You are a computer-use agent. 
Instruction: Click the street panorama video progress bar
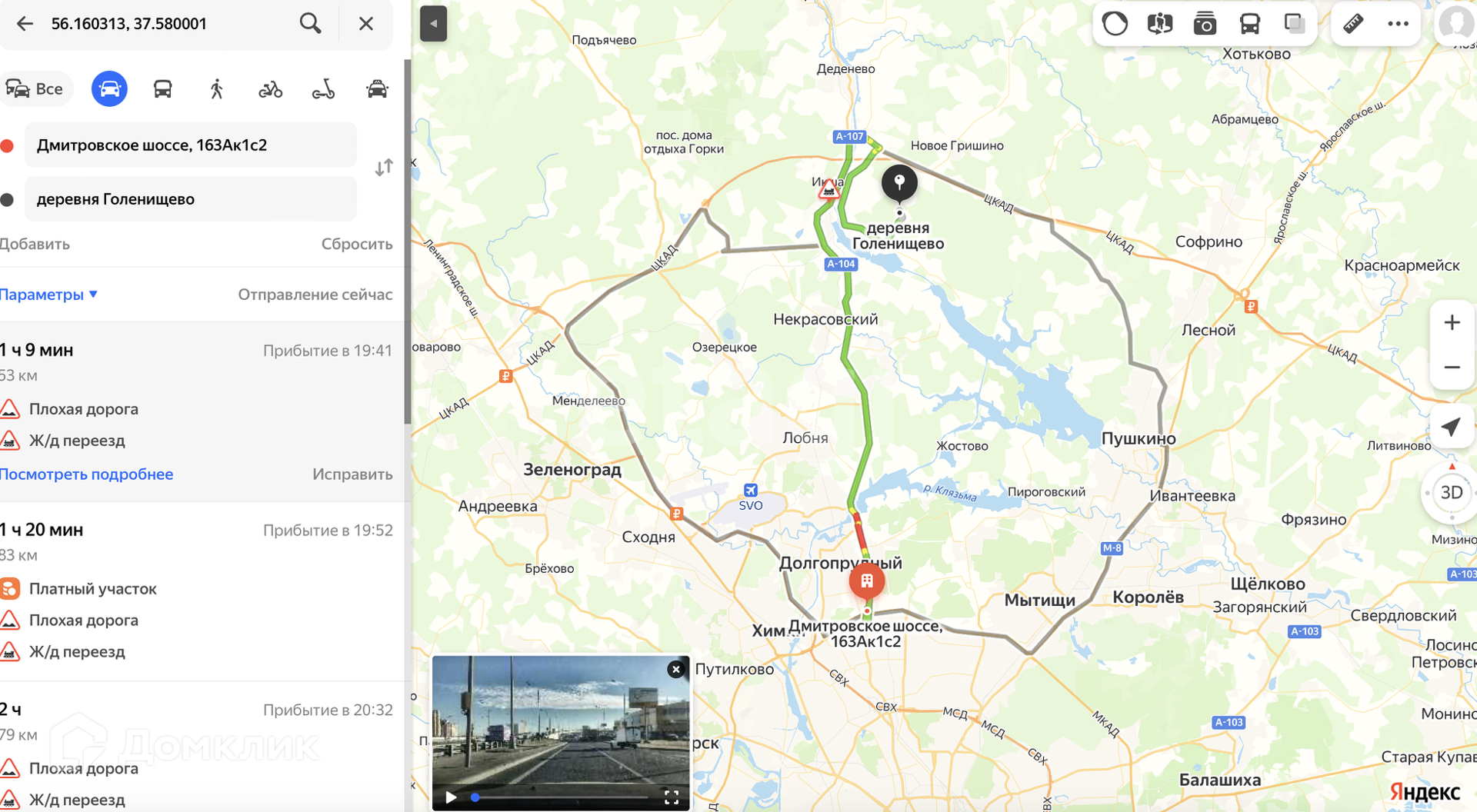[559, 797]
